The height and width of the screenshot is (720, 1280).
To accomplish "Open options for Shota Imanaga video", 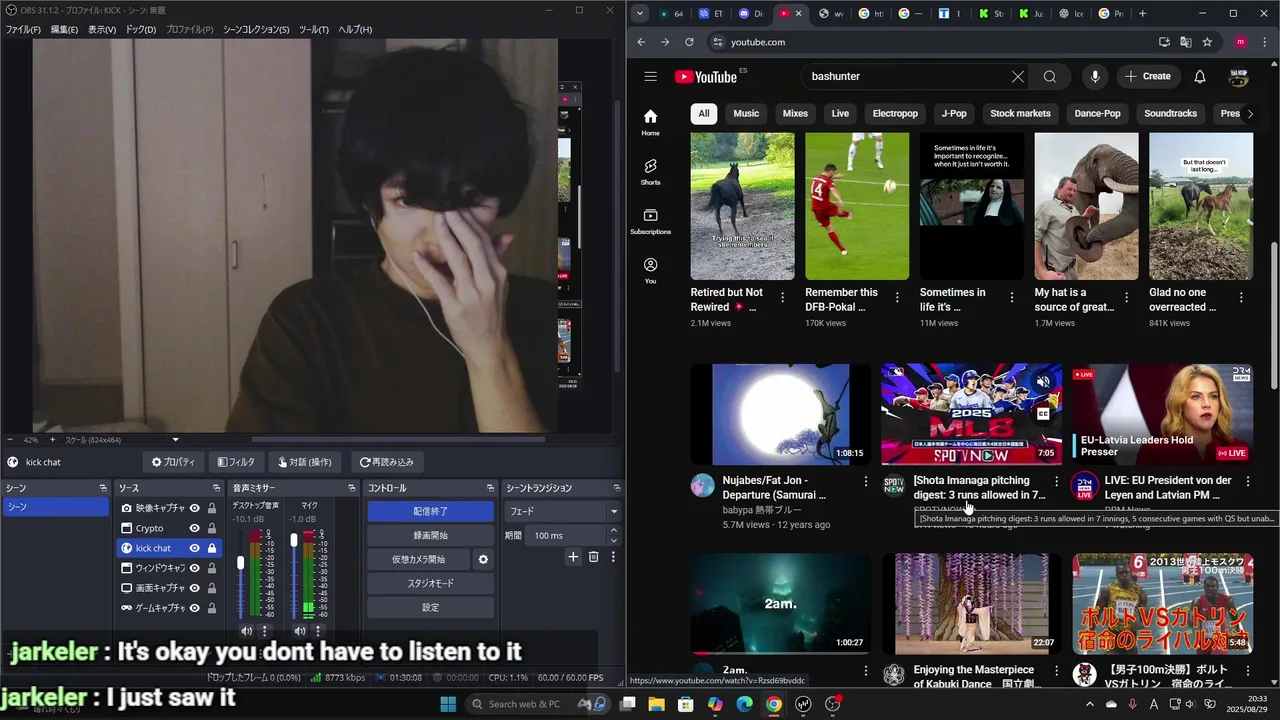I will 1056,481.
